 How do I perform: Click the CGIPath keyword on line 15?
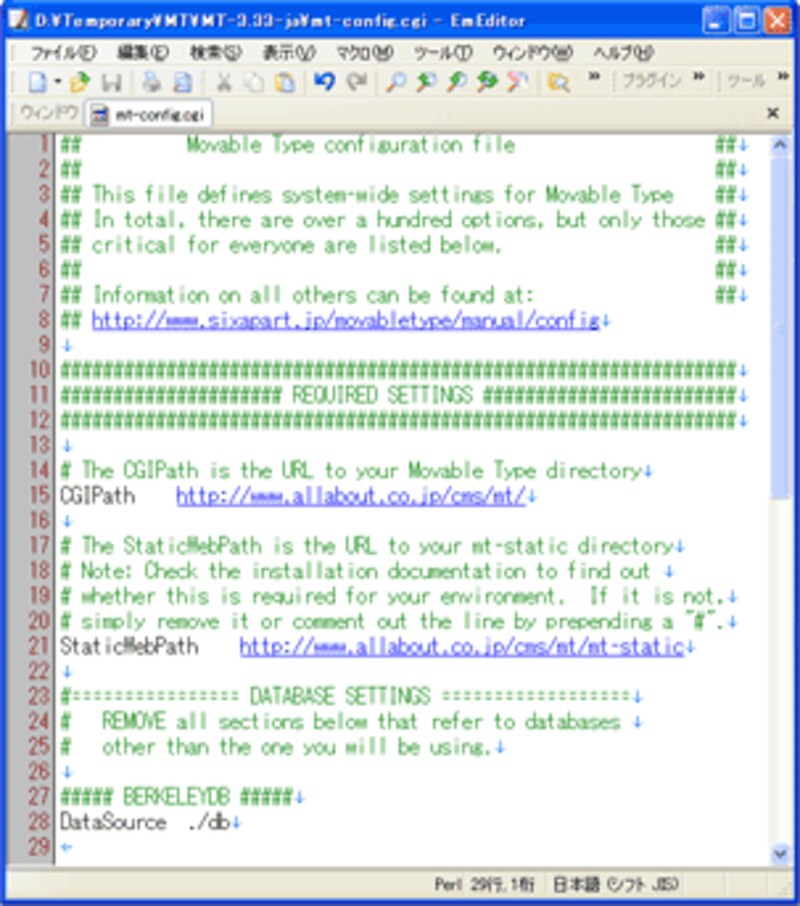coord(98,496)
